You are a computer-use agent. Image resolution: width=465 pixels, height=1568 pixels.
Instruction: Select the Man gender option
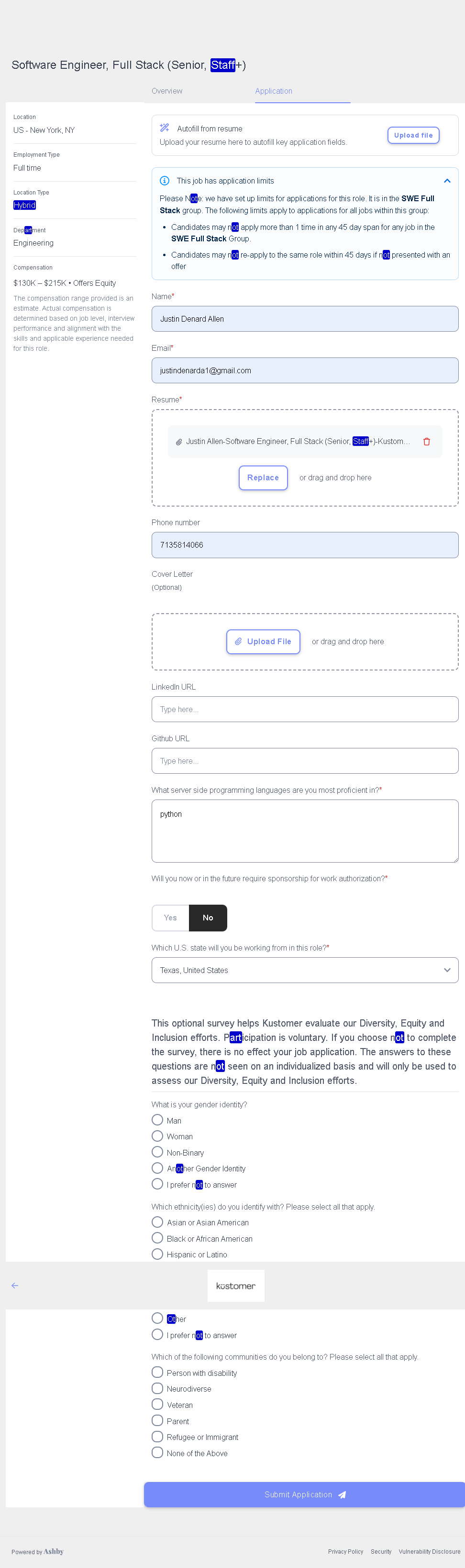click(x=157, y=1120)
